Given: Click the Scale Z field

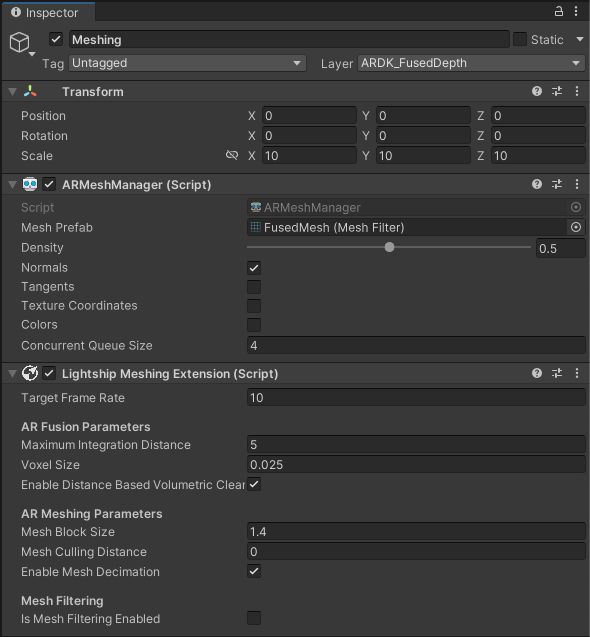Looking at the screenshot, I should coord(538,155).
